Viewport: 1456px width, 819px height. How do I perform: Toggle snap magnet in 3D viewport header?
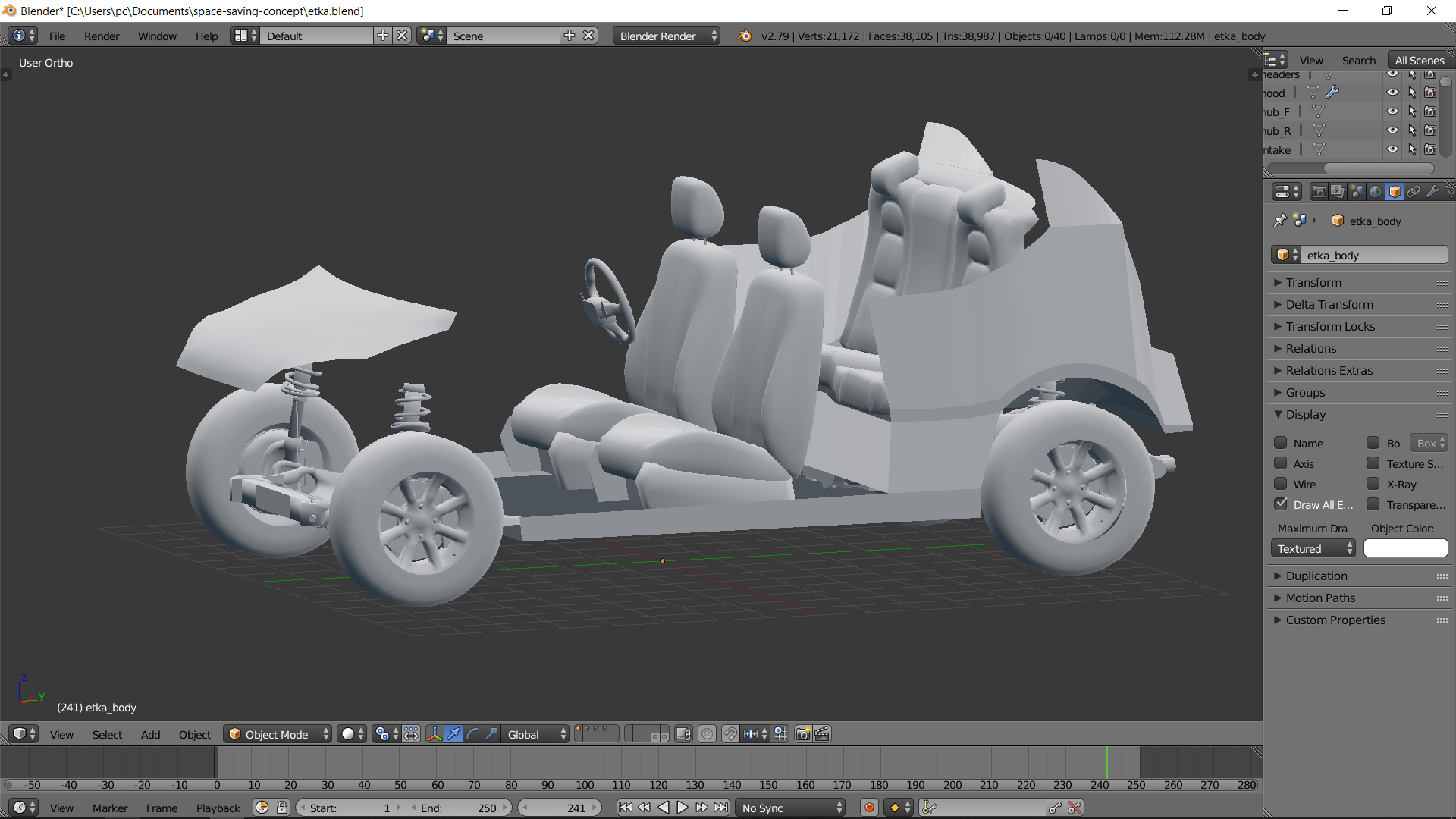coord(730,734)
